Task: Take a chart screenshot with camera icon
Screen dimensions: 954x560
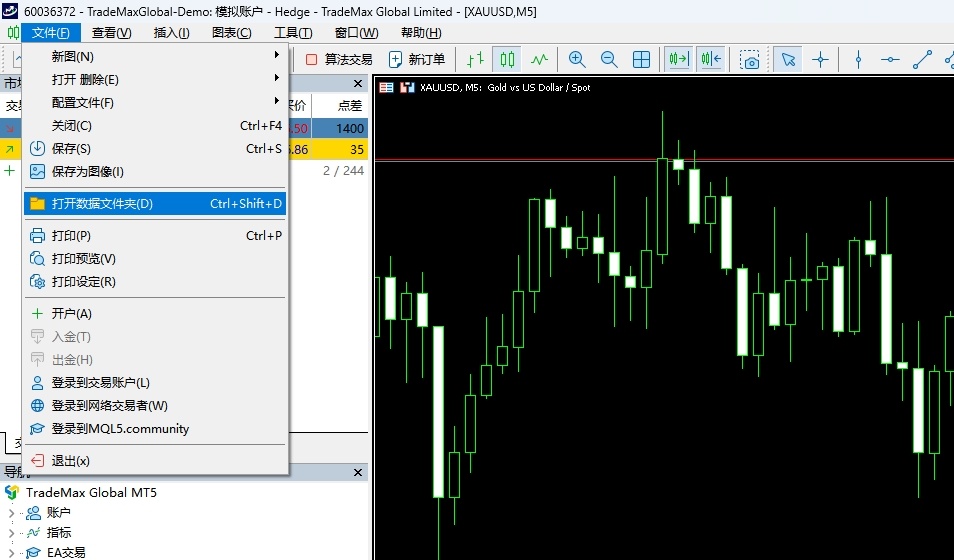Action: click(750, 59)
